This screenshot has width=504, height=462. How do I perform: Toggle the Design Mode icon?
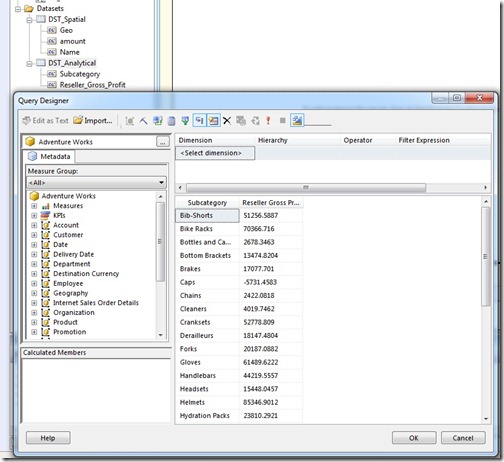click(297, 120)
